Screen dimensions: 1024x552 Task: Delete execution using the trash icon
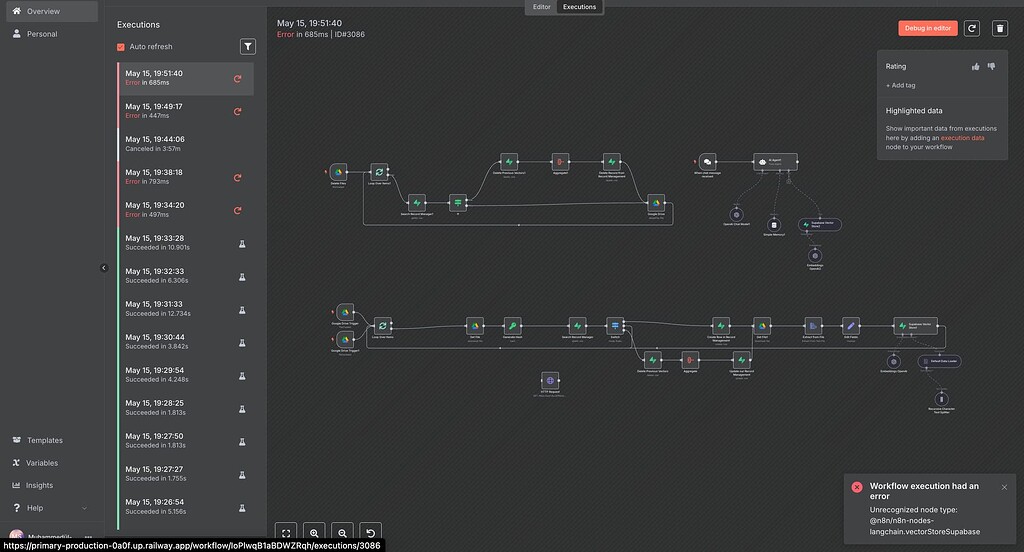(999, 29)
